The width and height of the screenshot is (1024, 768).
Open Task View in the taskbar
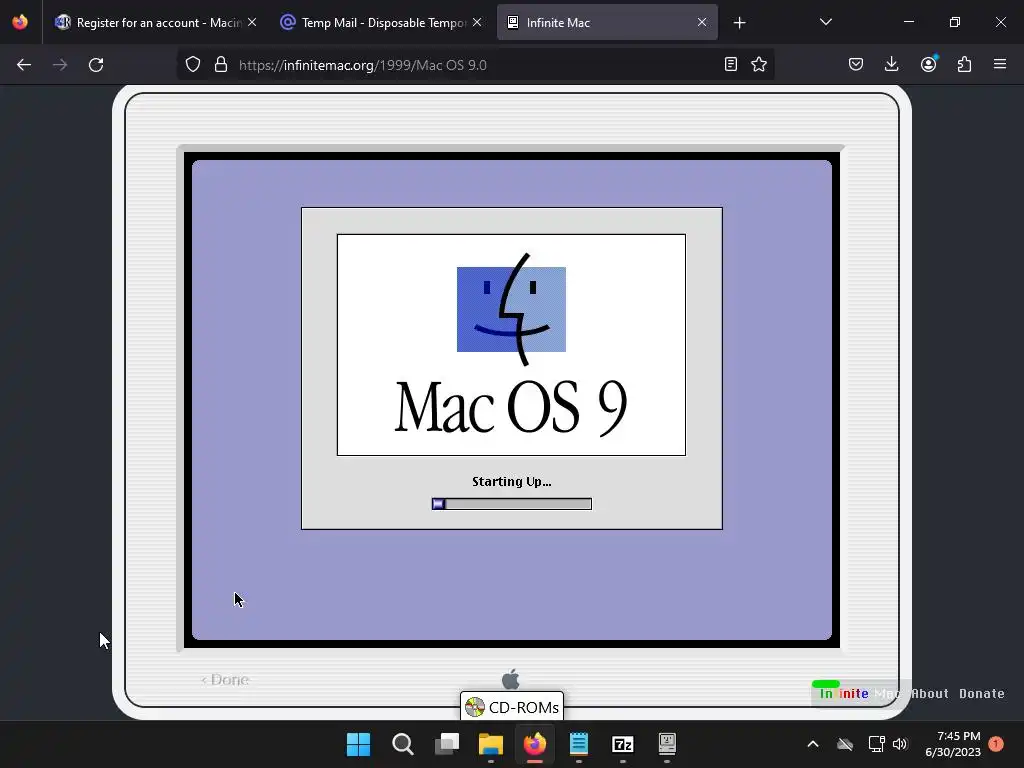447,744
